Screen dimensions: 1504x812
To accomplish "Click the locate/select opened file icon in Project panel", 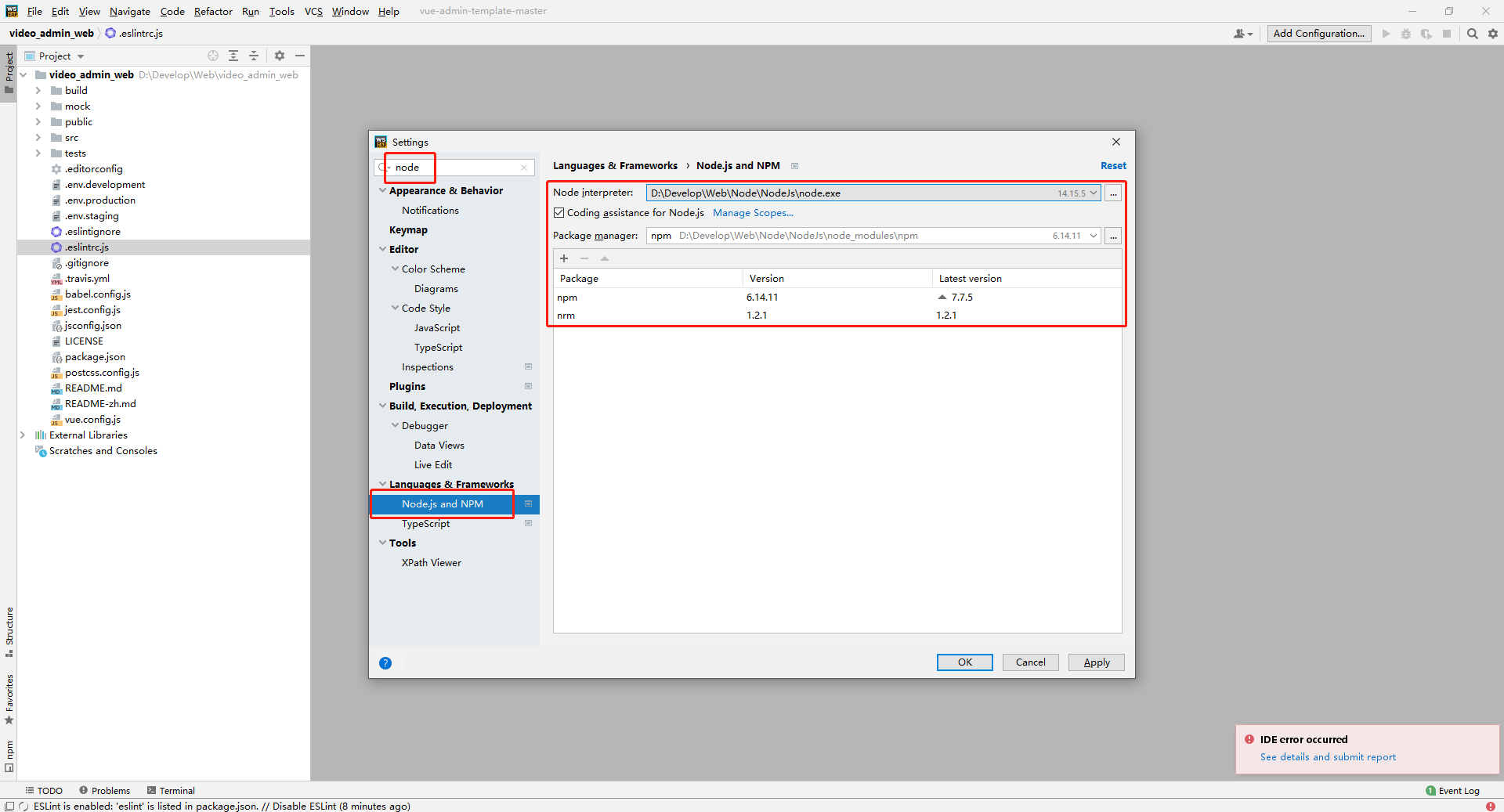I will pos(213,56).
